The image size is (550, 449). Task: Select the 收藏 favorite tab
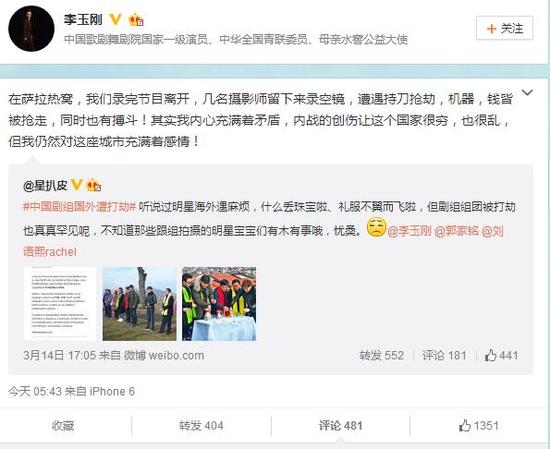point(63,426)
